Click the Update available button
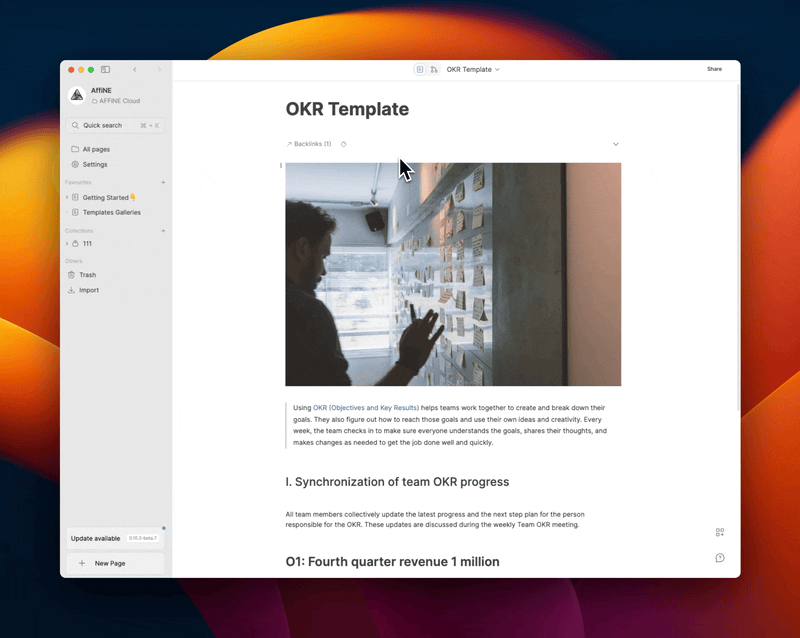Image resolution: width=800 pixels, height=638 pixels. [x=115, y=538]
